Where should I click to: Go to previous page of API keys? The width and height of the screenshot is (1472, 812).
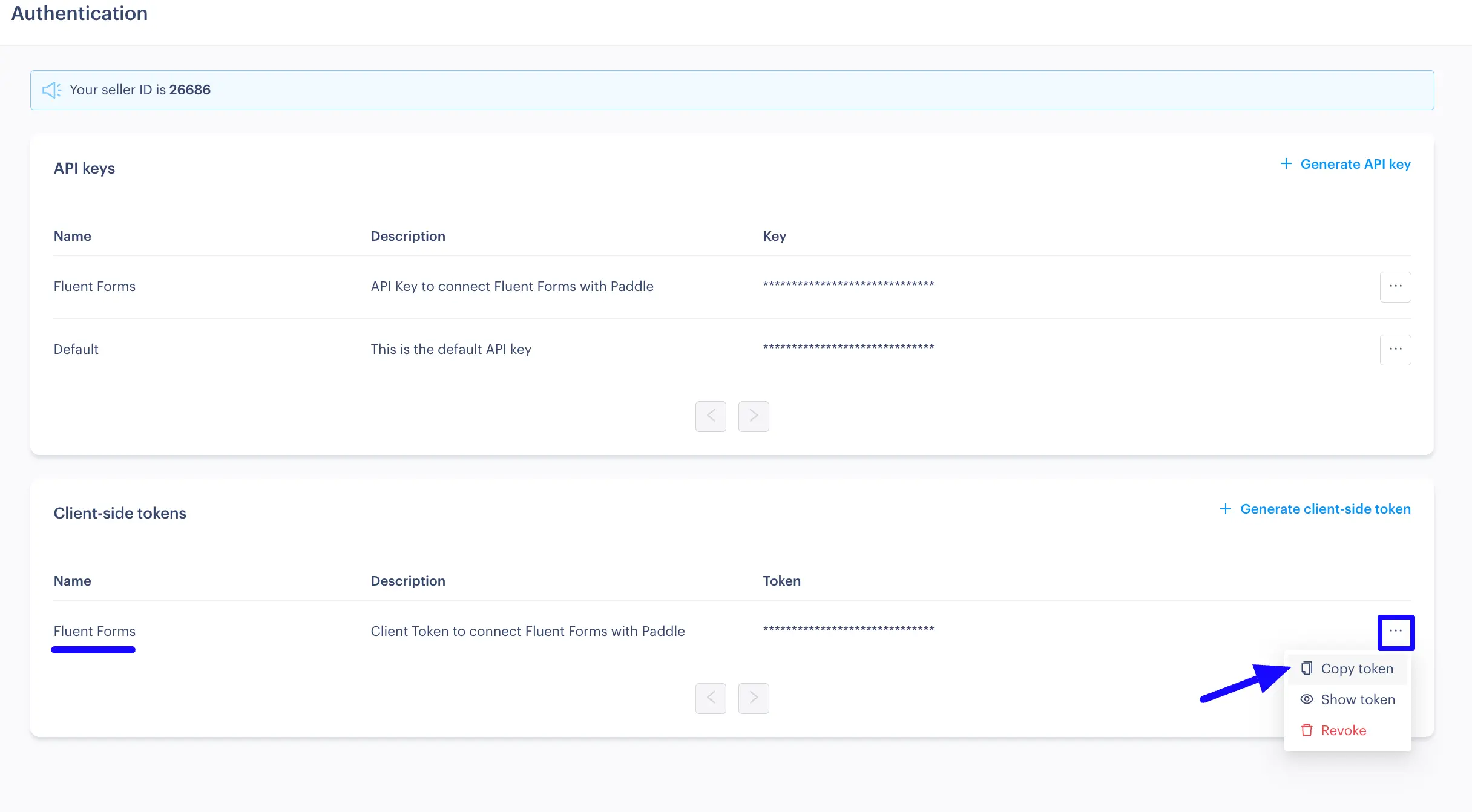coord(711,416)
